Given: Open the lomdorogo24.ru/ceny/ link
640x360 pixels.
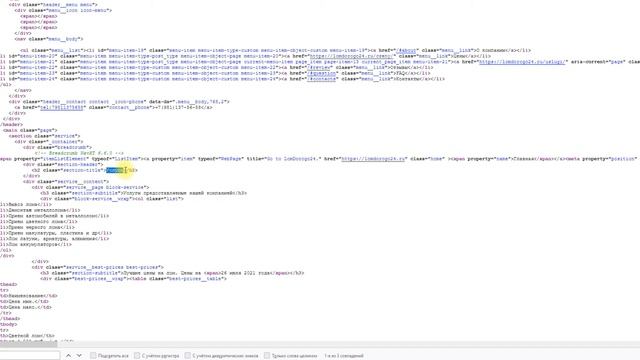Looking at the screenshot, I should click(352, 56).
